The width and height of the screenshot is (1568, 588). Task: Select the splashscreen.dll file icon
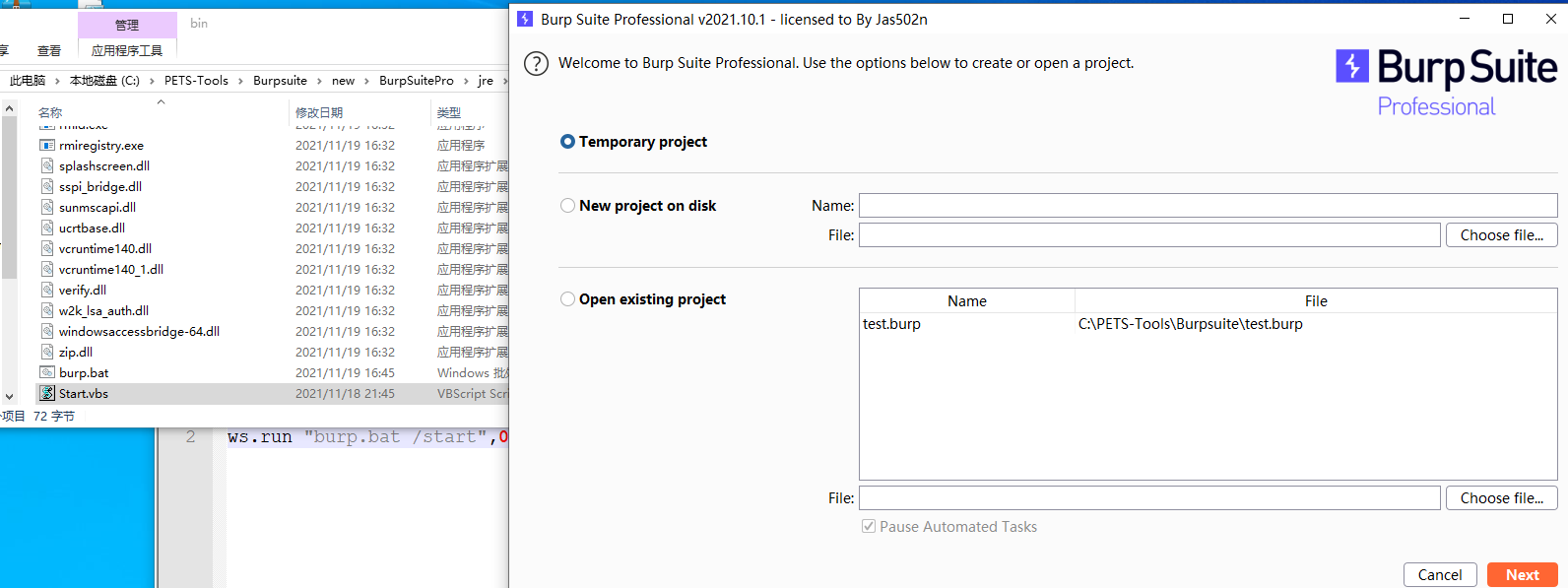pyautogui.click(x=47, y=166)
